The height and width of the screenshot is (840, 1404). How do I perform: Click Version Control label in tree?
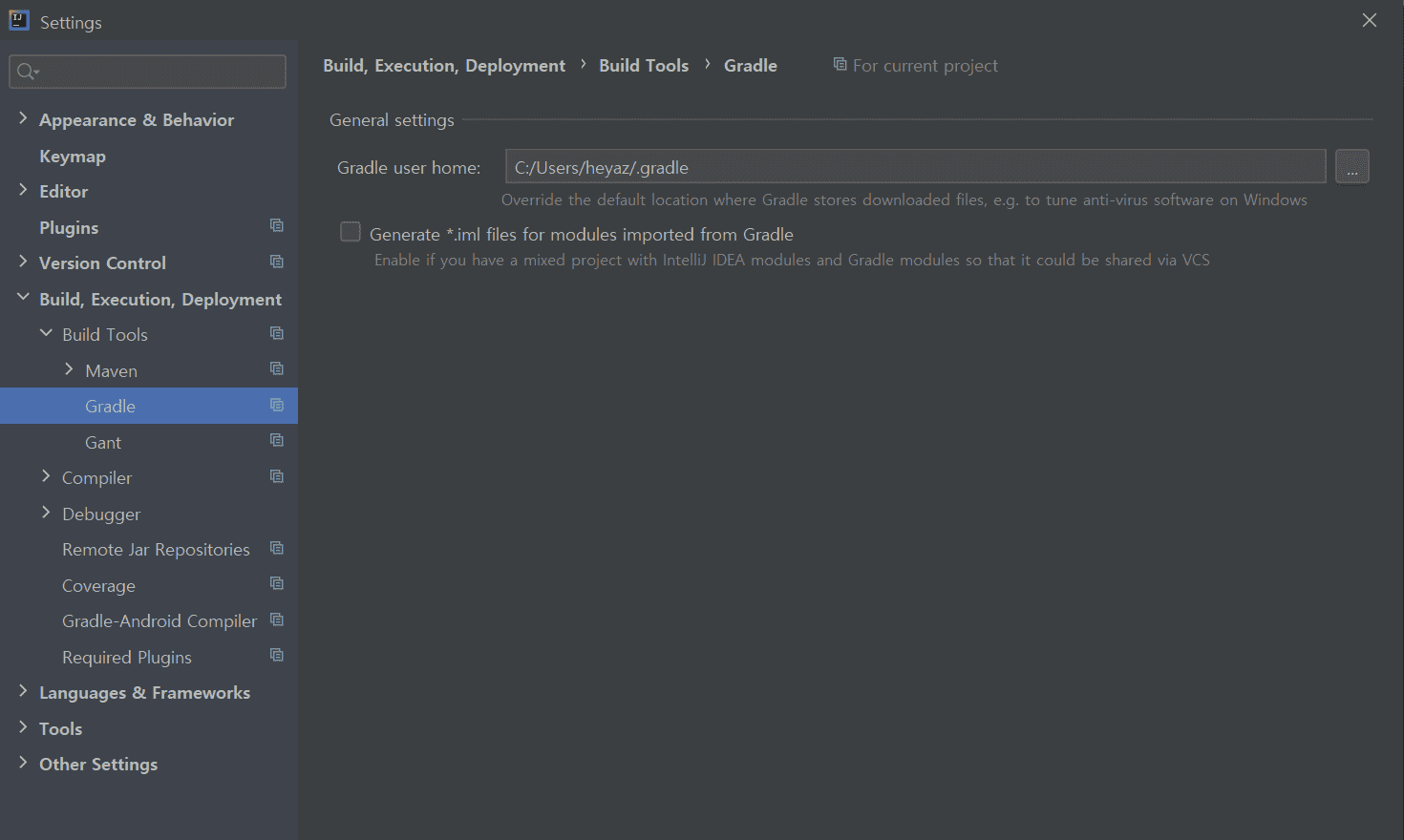(x=102, y=263)
